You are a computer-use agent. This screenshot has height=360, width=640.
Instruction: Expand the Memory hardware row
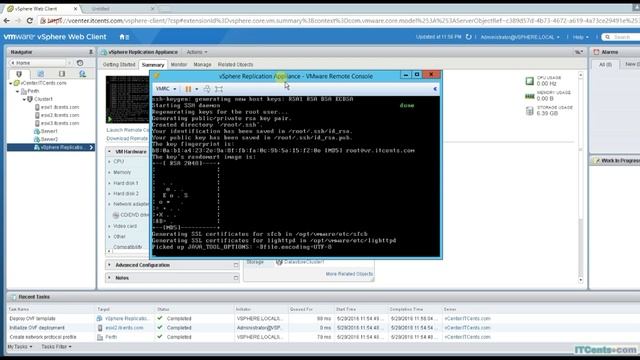tap(109, 172)
